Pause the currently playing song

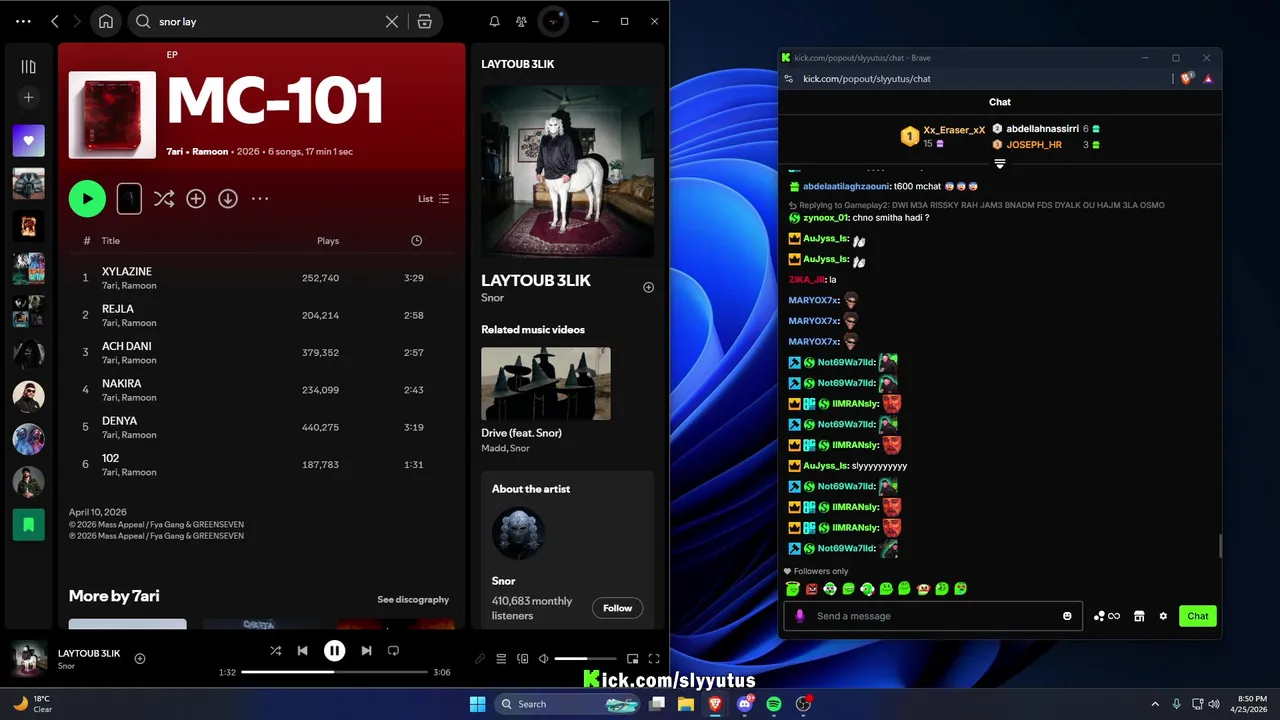[x=334, y=651]
